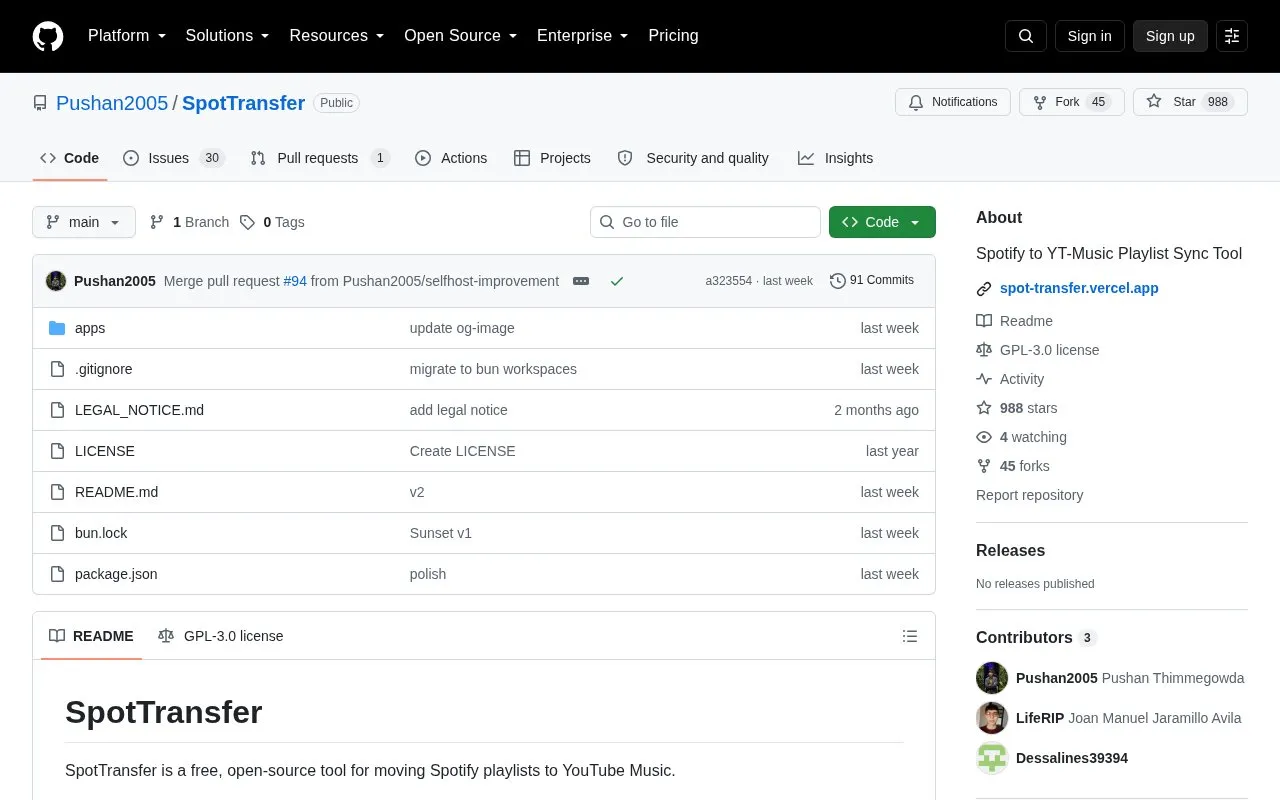The image size is (1280, 800).
Task: Open the Security and quality tab
Action: pyautogui.click(x=693, y=158)
